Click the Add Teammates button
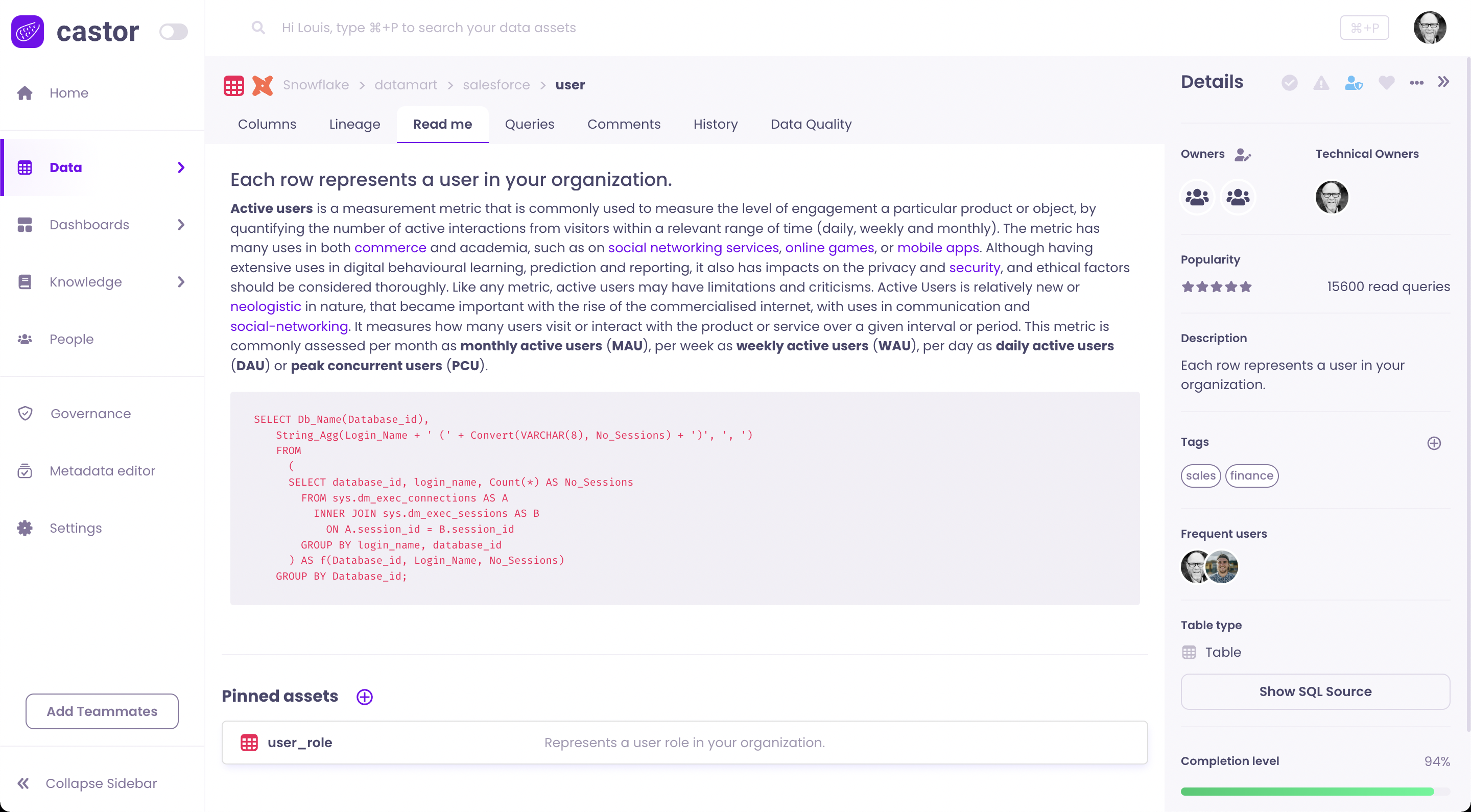Image resolution: width=1471 pixels, height=812 pixels. 102,711
